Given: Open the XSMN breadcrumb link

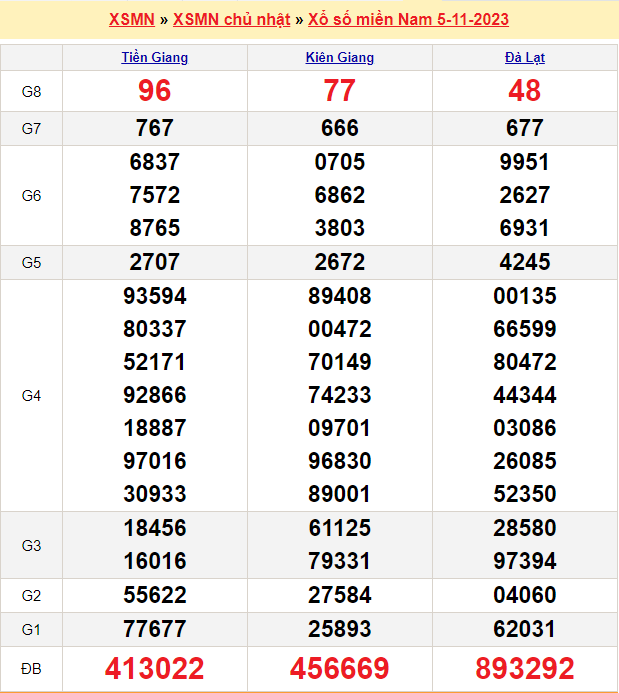Looking at the screenshot, I should point(131,20).
